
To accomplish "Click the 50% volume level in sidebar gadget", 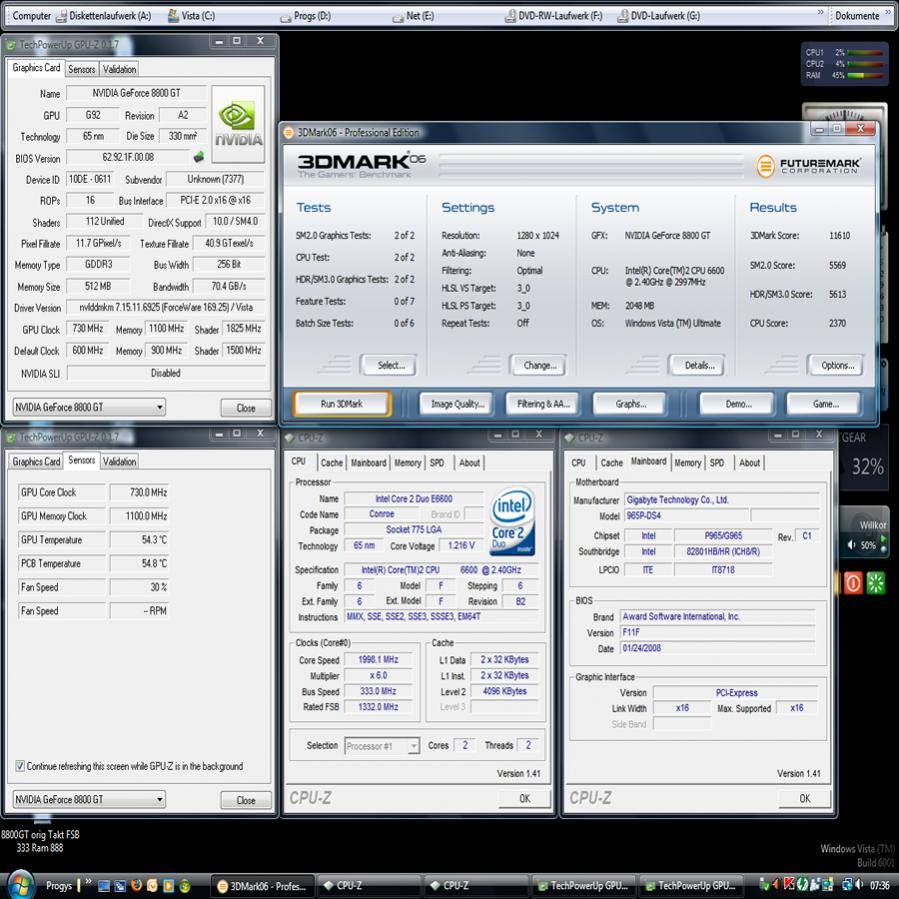I will pos(868,545).
